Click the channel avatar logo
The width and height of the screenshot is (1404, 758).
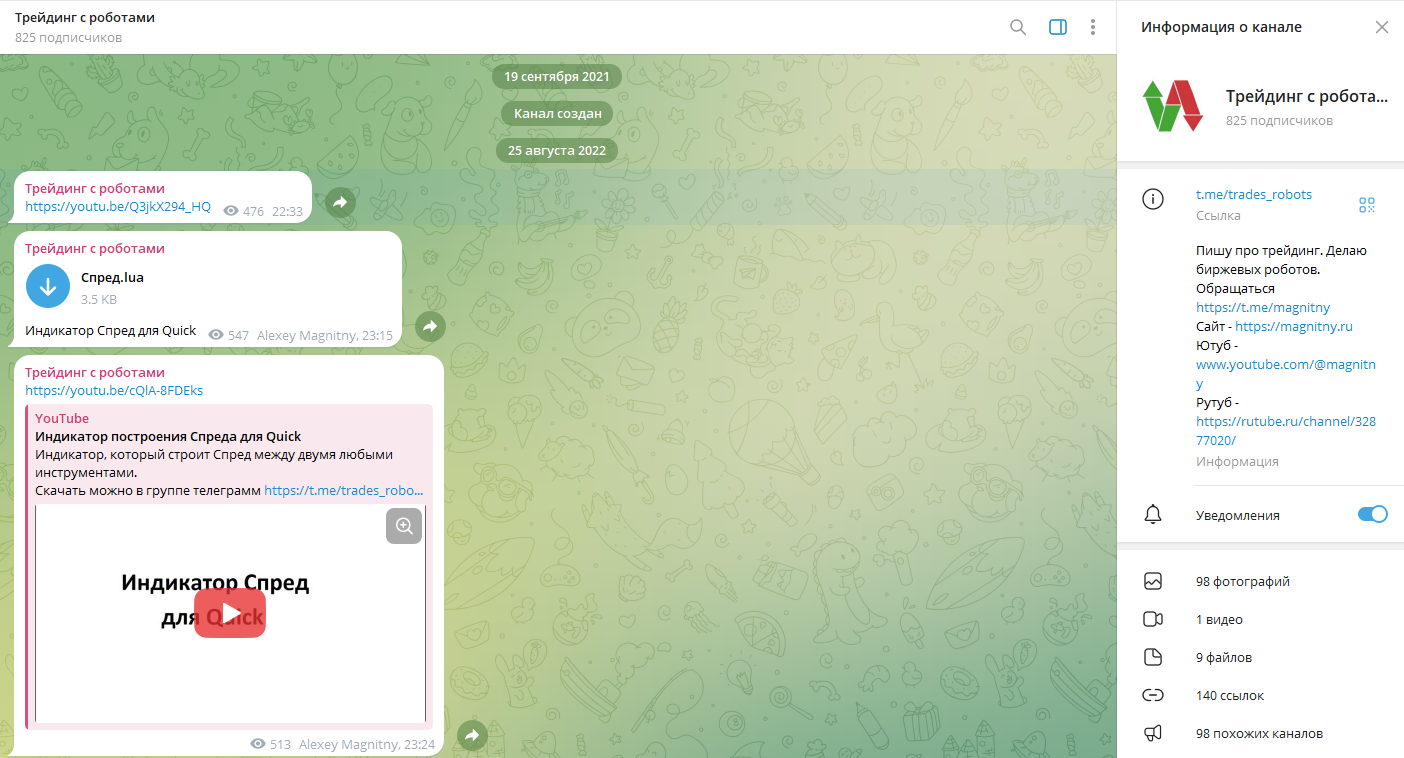(1172, 106)
